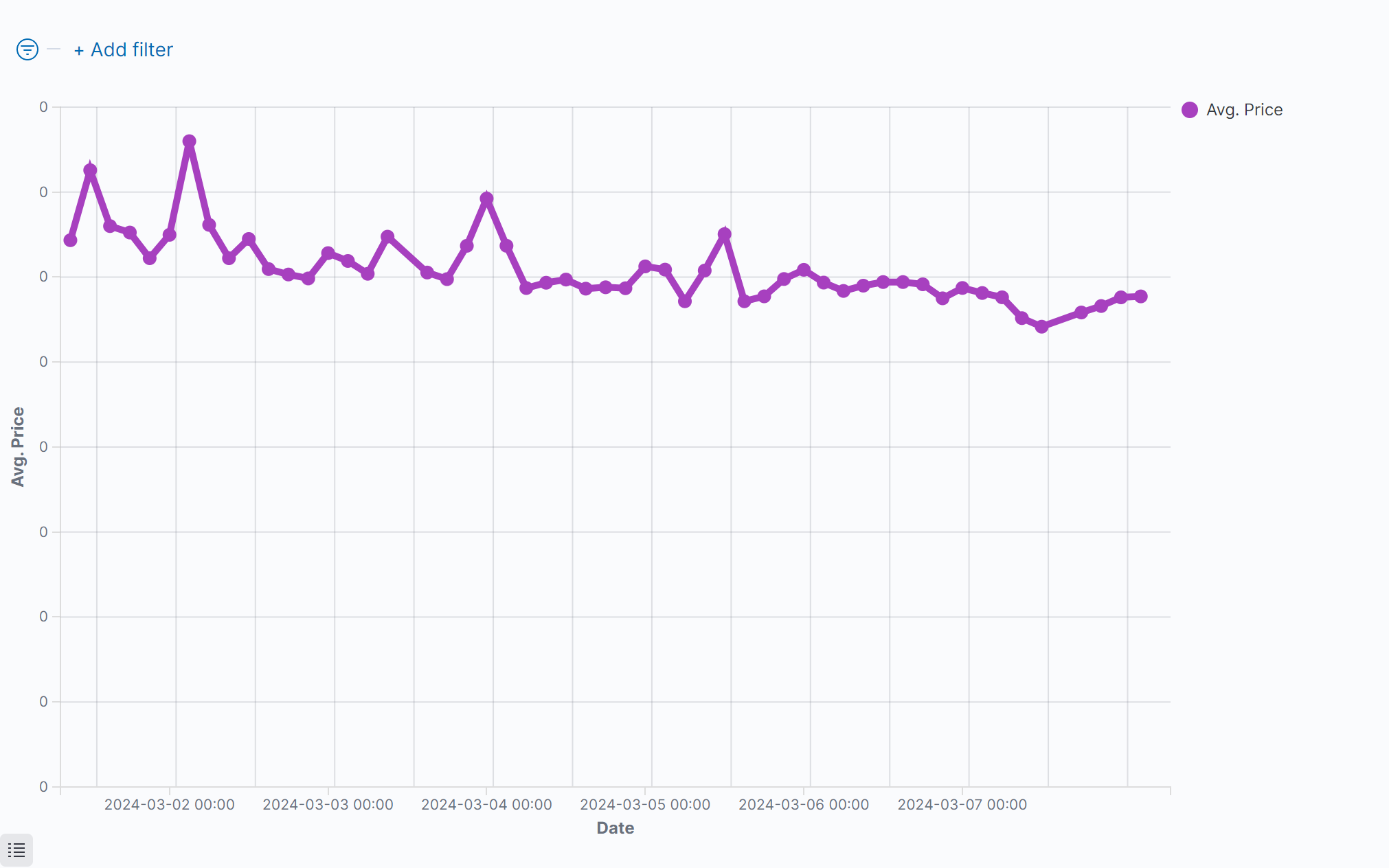Click the 2024-03-05 00:00 axis label
Image resolution: width=1389 pixels, height=868 pixels.
click(x=645, y=805)
